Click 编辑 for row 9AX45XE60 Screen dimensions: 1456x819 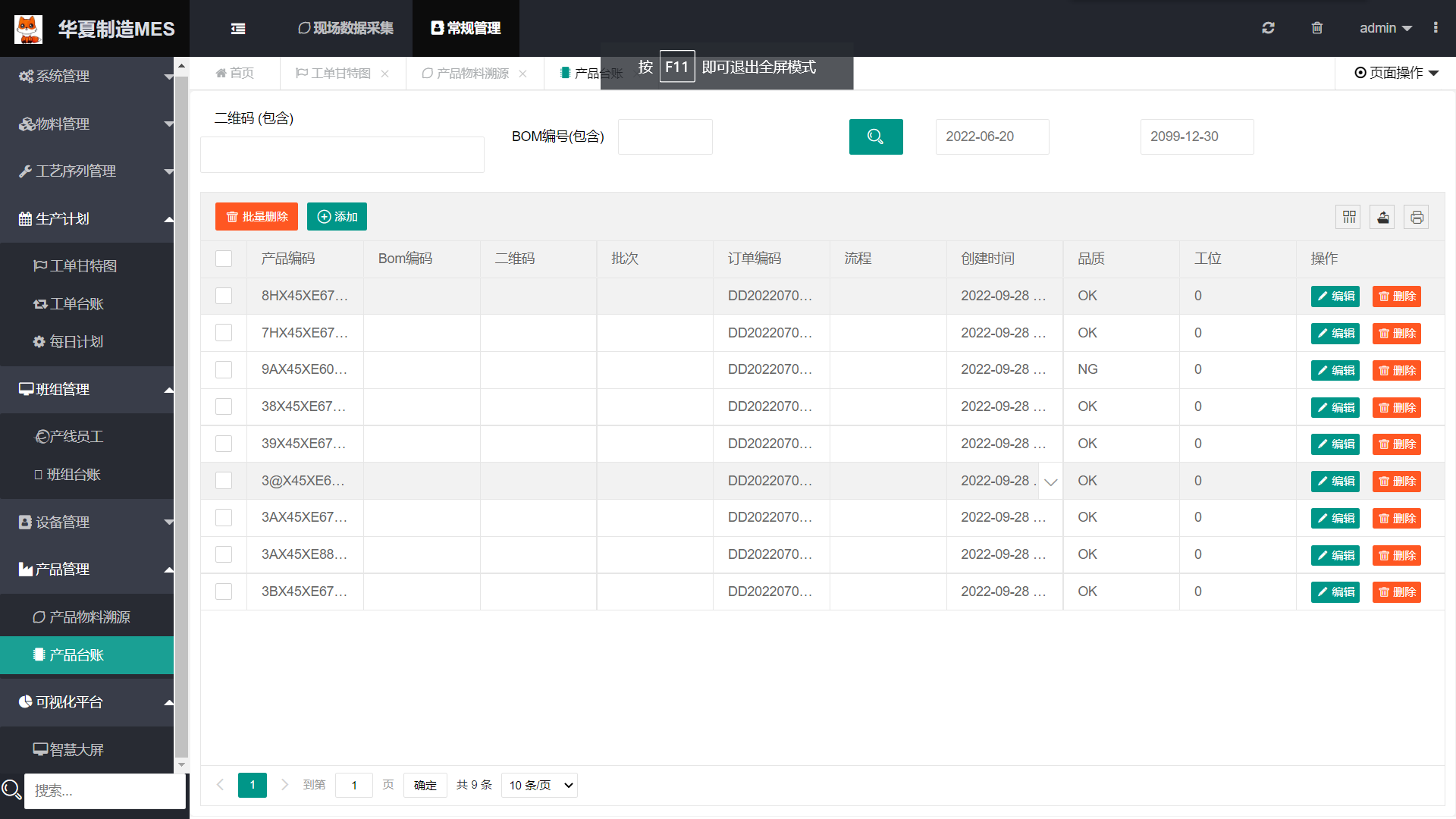coord(1335,370)
